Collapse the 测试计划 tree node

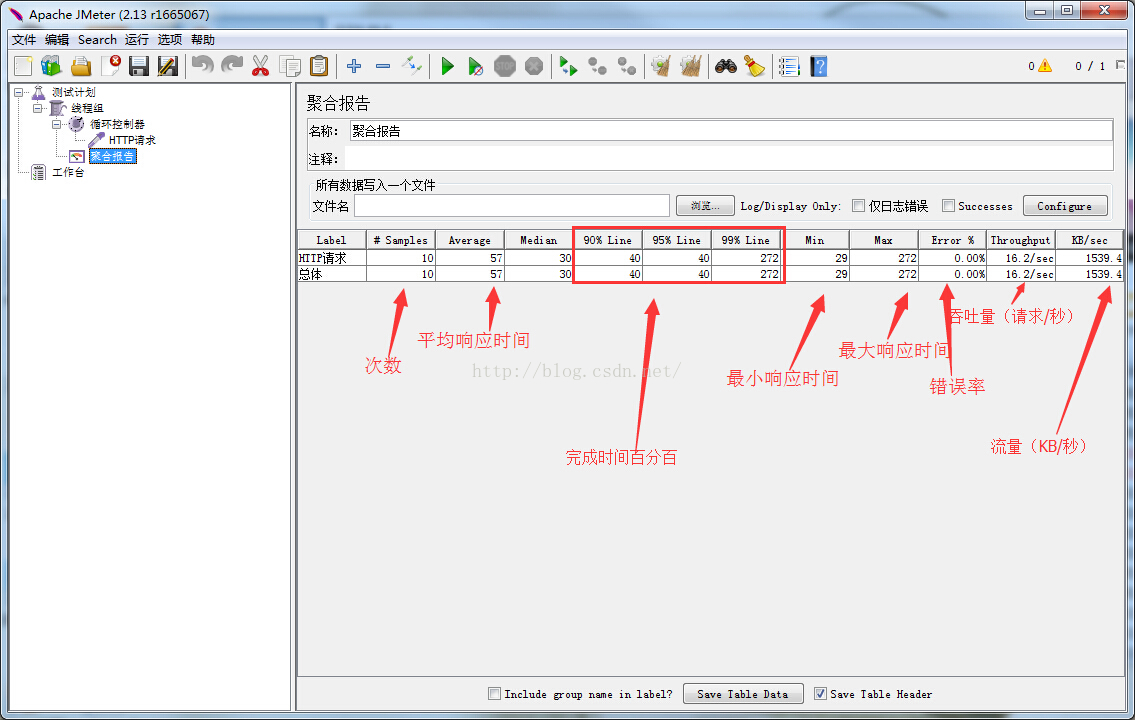coord(19,92)
